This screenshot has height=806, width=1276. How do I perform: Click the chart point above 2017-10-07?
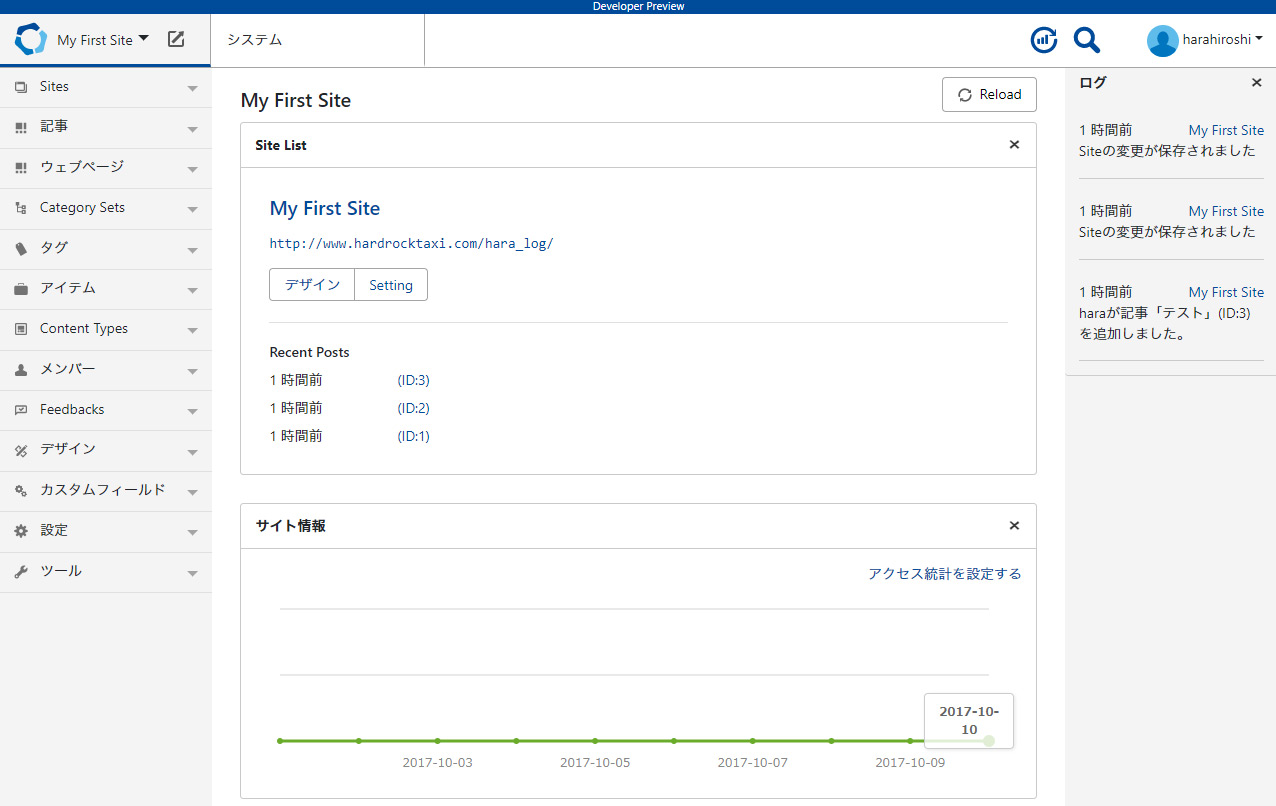point(752,741)
